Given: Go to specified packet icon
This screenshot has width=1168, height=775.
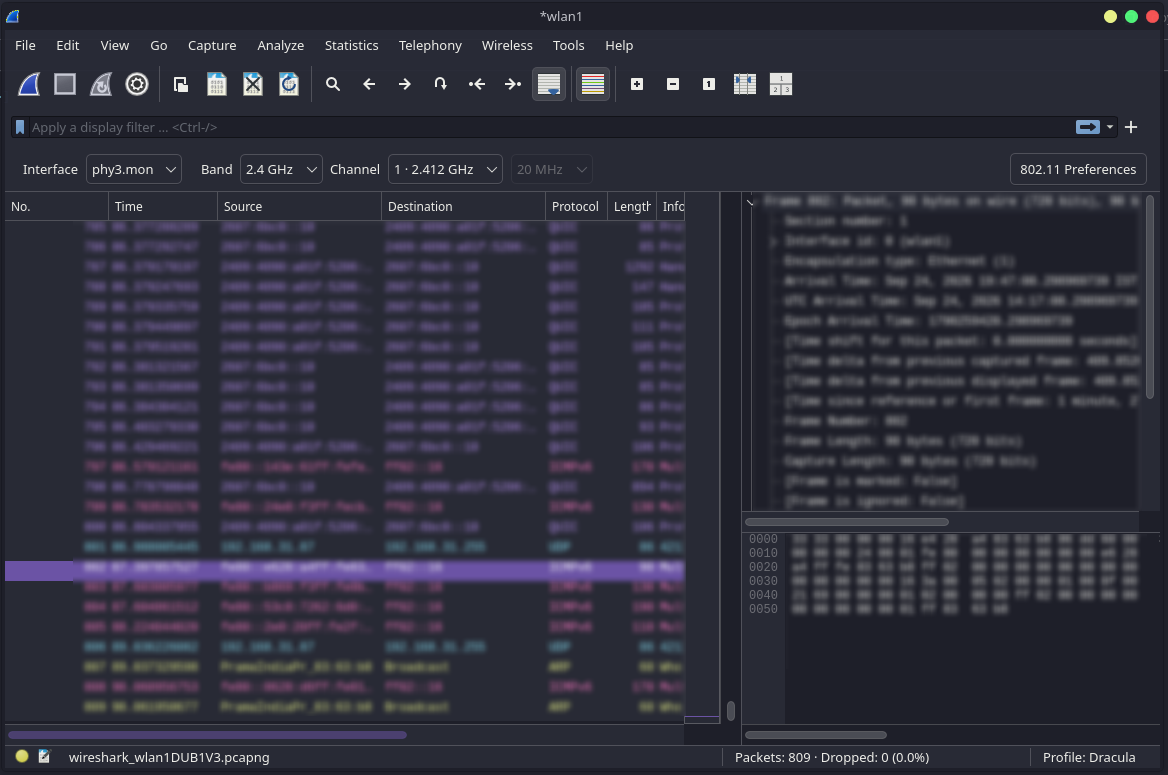Looking at the screenshot, I should coord(441,84).
